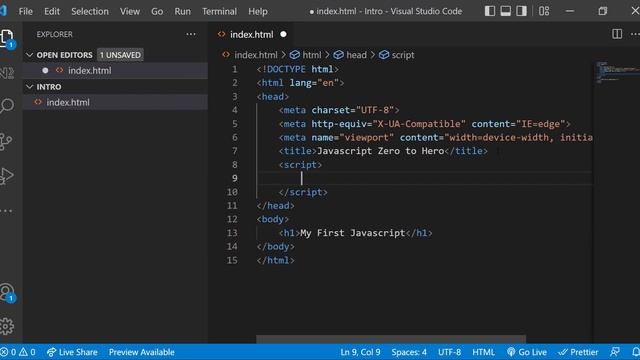Open Explorer views and more actions ellipsis
This screenshot has width=640, height=360.
pyautogui.click(x=191, y=34)
